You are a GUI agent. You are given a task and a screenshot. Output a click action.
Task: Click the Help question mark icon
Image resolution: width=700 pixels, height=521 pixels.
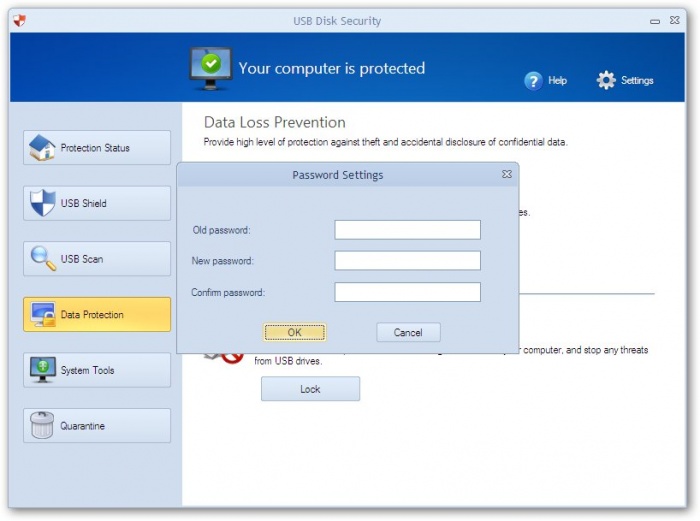point(533,81)
